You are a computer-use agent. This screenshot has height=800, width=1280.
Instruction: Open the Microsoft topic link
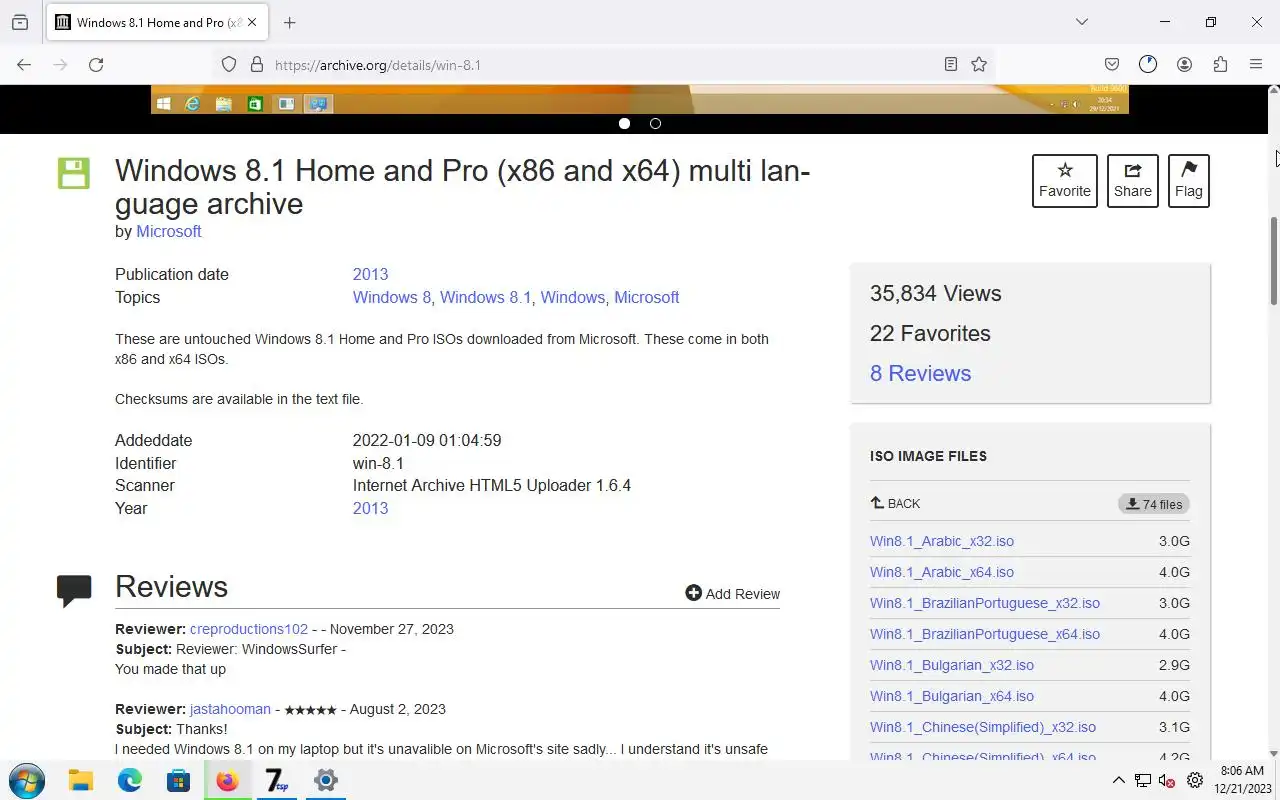tap(647, 297)
